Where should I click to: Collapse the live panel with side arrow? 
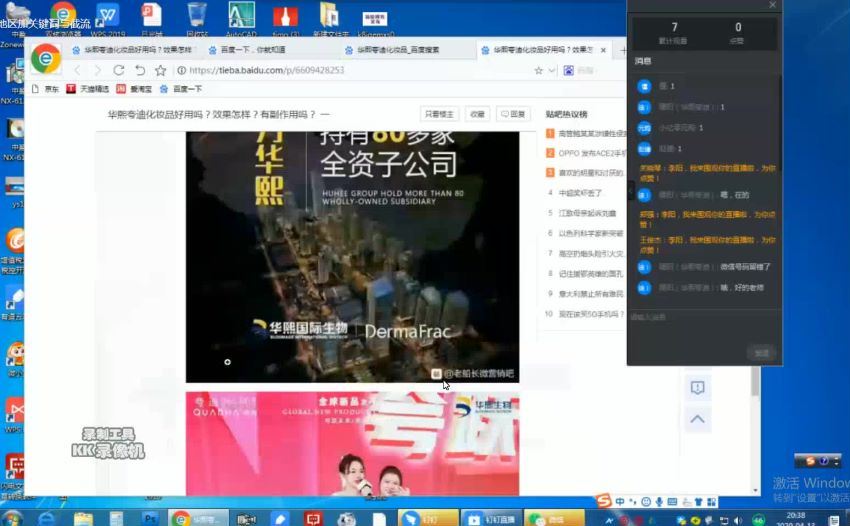click(630, 191)
